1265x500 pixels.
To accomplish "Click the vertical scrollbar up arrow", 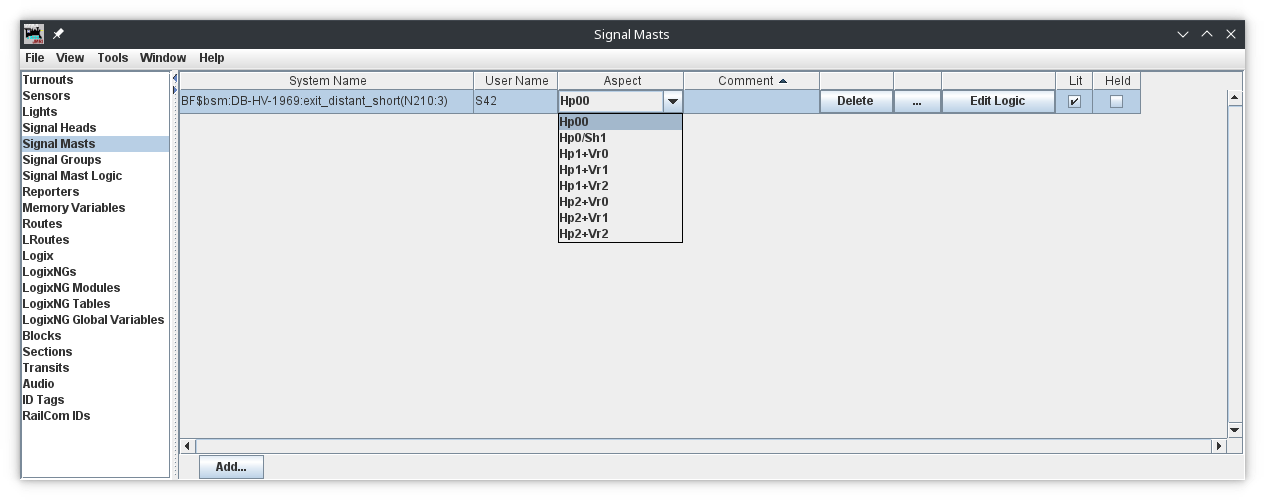I will [x=1234, y=98].
